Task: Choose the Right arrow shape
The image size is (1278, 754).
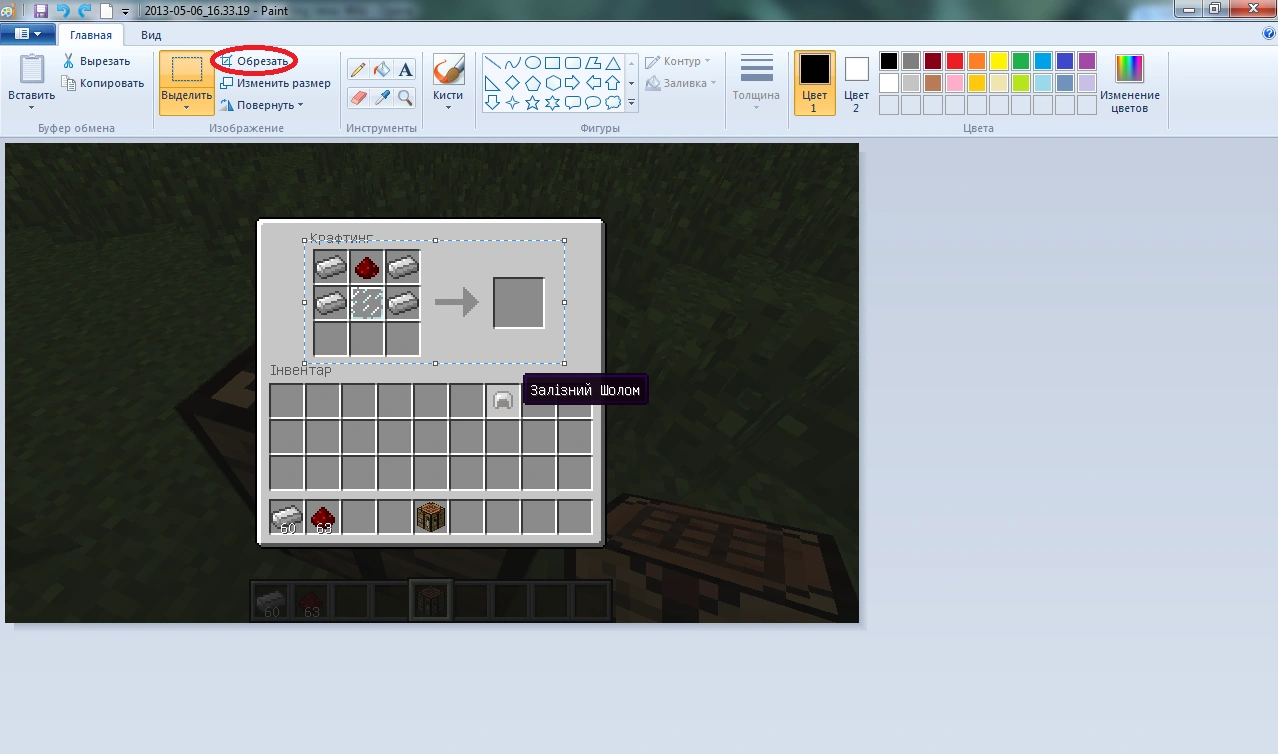Action: coord(573,82)
